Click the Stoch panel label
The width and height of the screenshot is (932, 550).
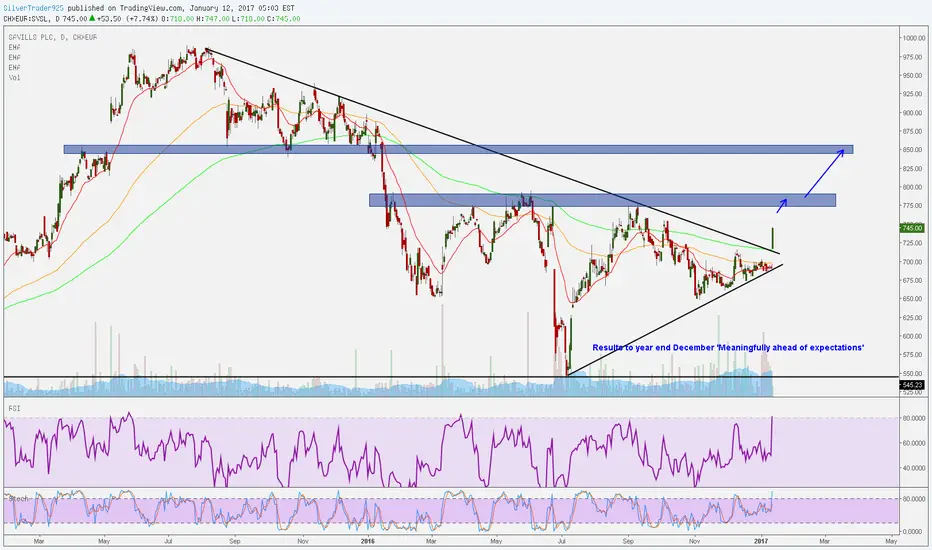click(x=18, y=498)
